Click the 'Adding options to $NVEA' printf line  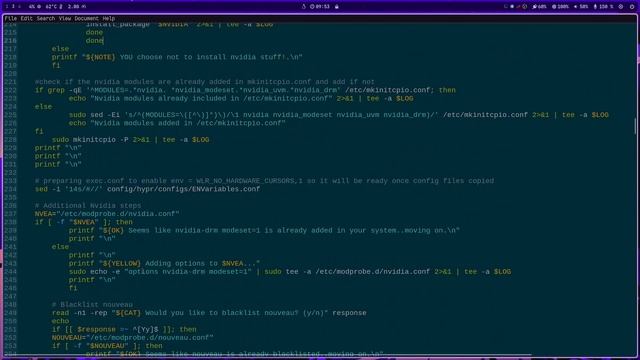click(x=164, y=263)
